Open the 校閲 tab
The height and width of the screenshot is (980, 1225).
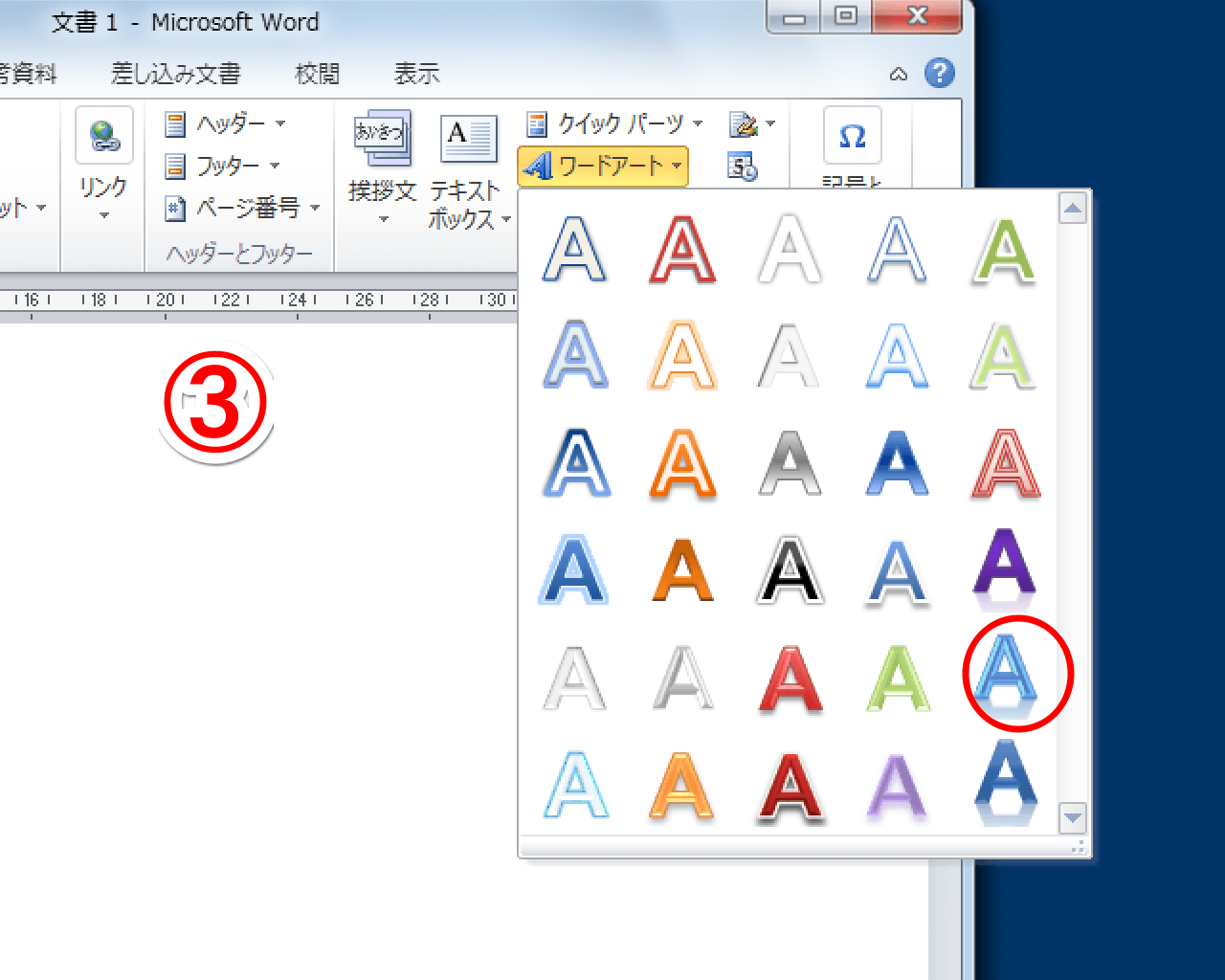click(x=318, y=74)
